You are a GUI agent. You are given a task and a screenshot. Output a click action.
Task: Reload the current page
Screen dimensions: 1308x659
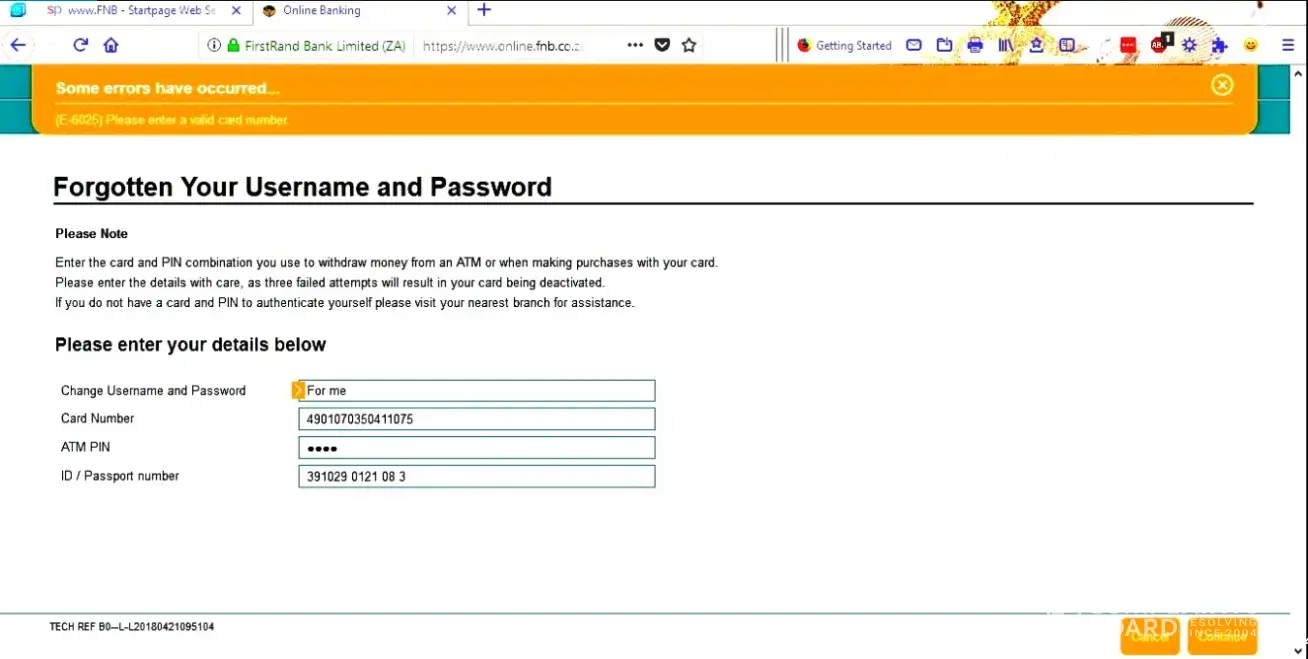pos(81,45)
